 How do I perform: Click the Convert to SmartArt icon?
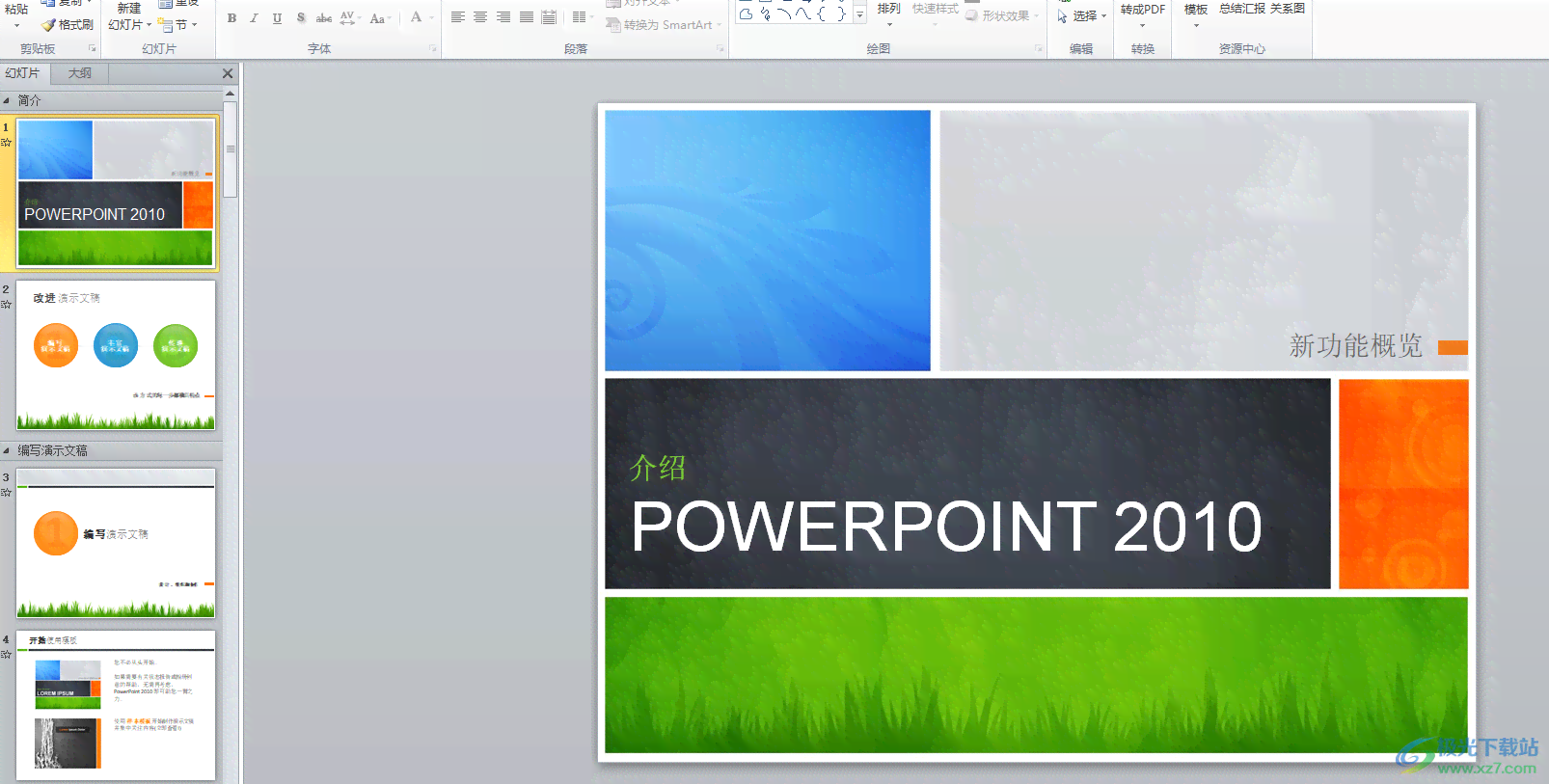pos(612,25)
